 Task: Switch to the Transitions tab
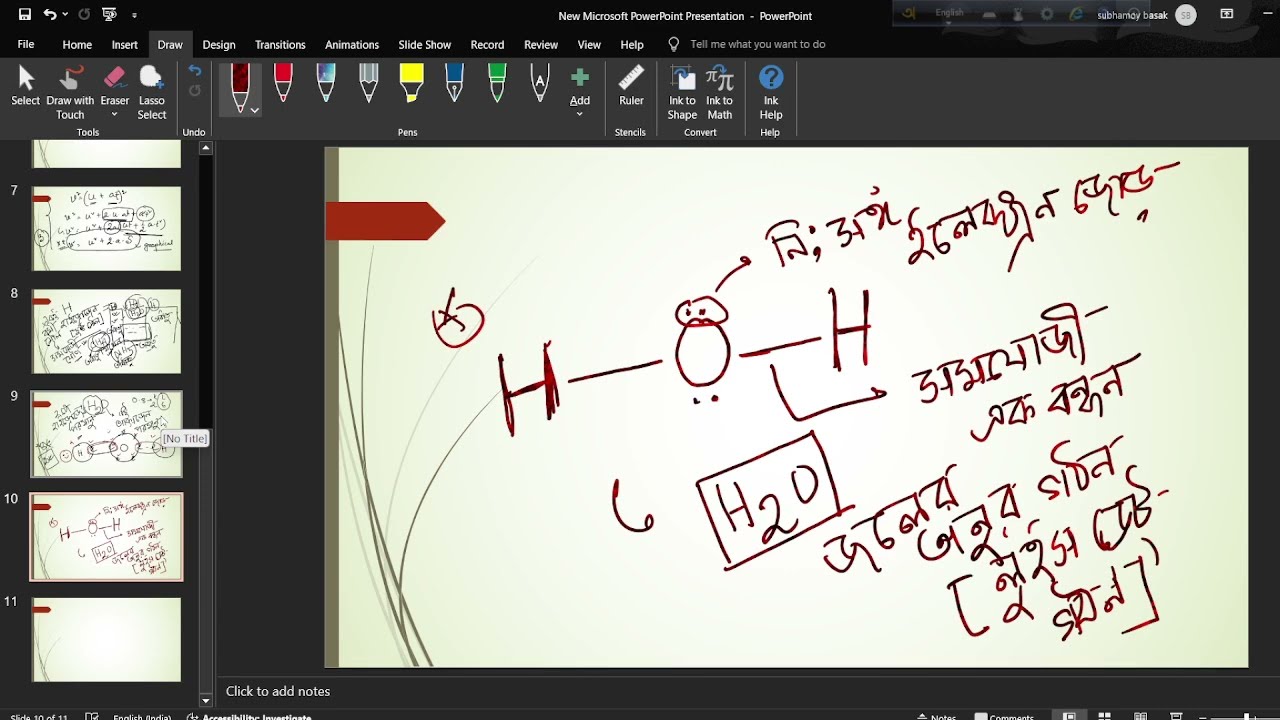[280, 44]
